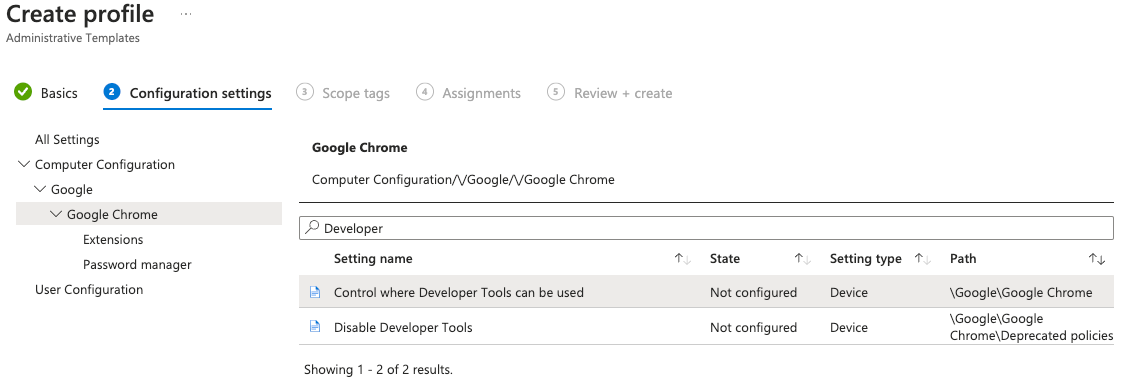Collapse the Google tree node
Image resolution: width=1135 pixels, height=389 pixels.
[x=40, y=189]
